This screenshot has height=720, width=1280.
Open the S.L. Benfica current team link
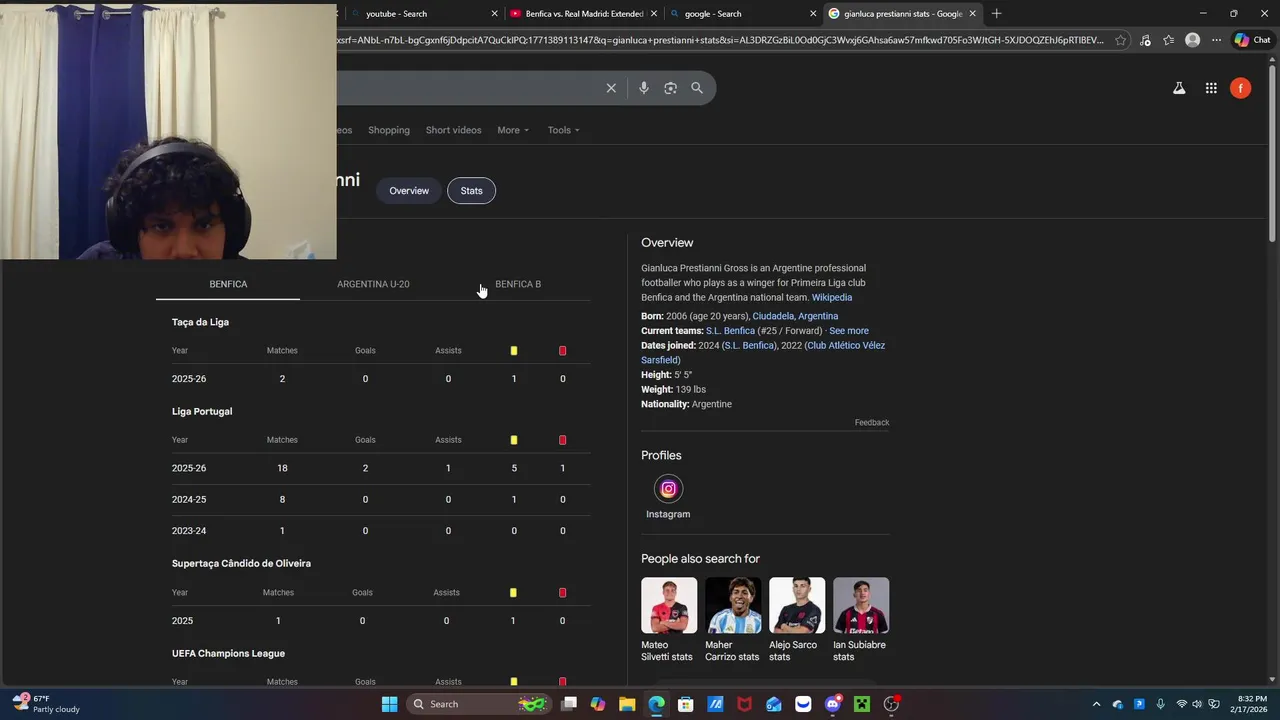pyautogui.click(x=730, y=331)
